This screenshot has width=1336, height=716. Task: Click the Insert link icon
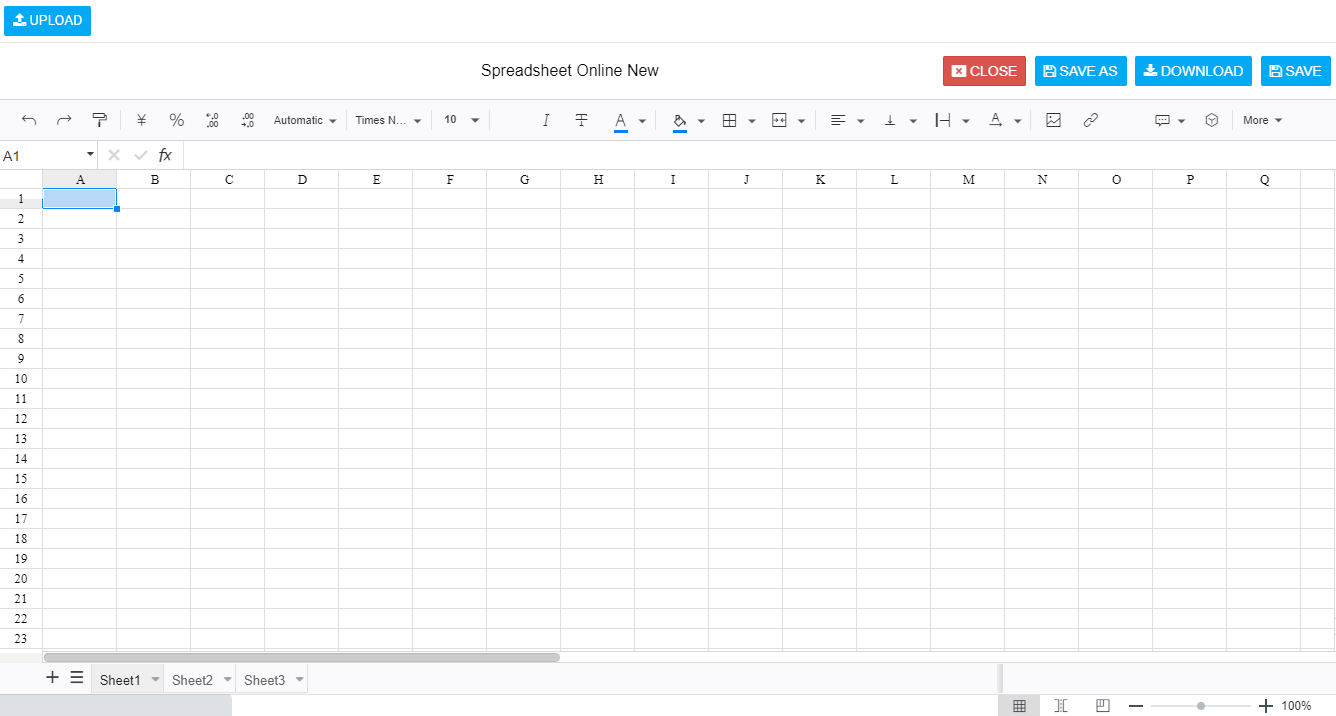pyautogui.click(x=1091, y=120)
